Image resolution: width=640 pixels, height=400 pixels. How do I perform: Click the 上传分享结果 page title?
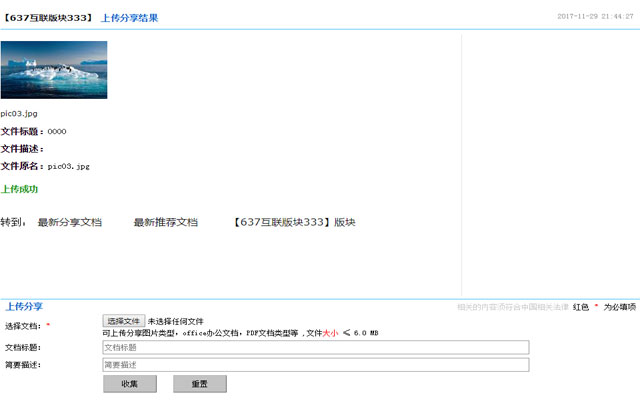point(129,18)
